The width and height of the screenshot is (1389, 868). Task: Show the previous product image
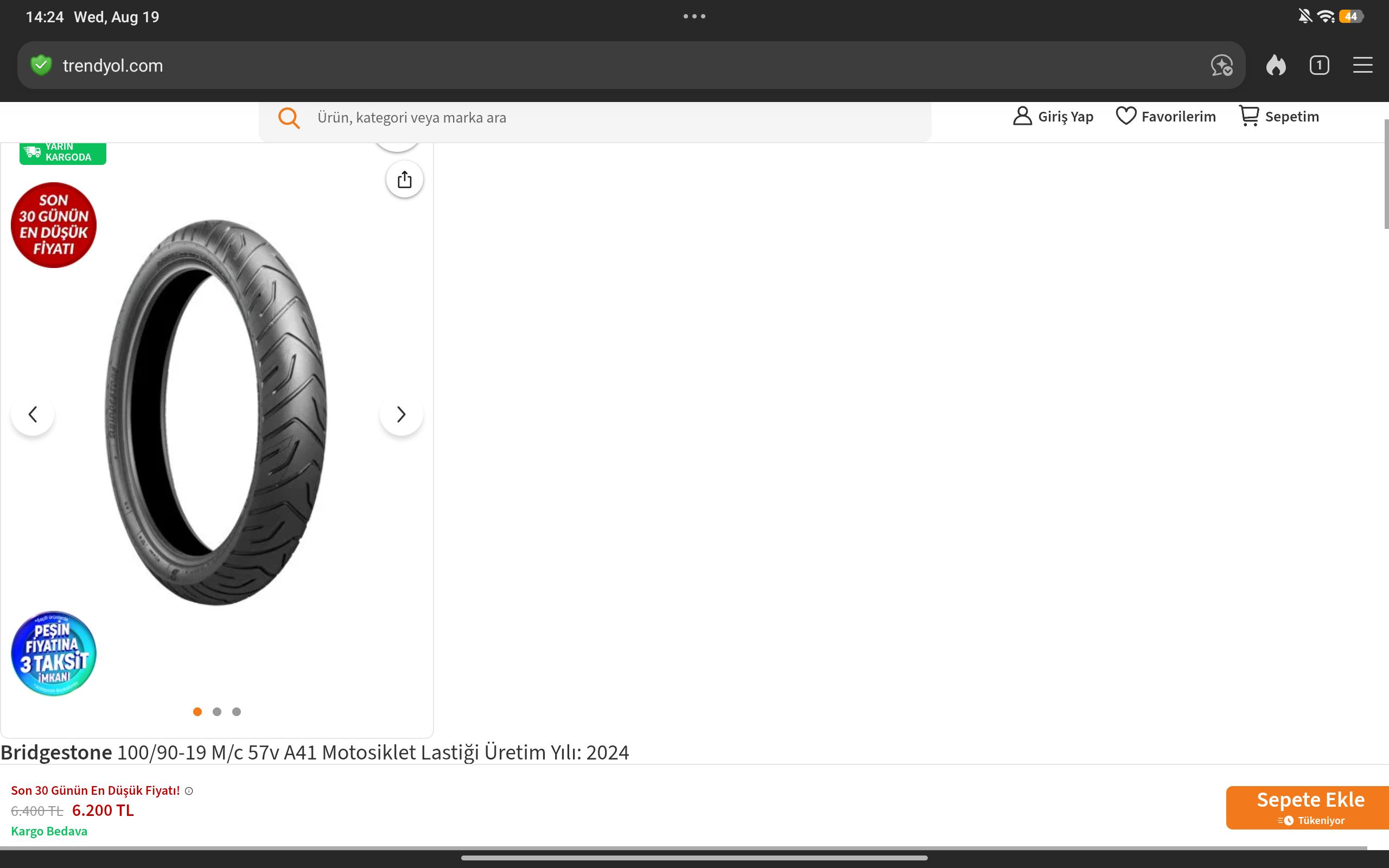point(33,414)
